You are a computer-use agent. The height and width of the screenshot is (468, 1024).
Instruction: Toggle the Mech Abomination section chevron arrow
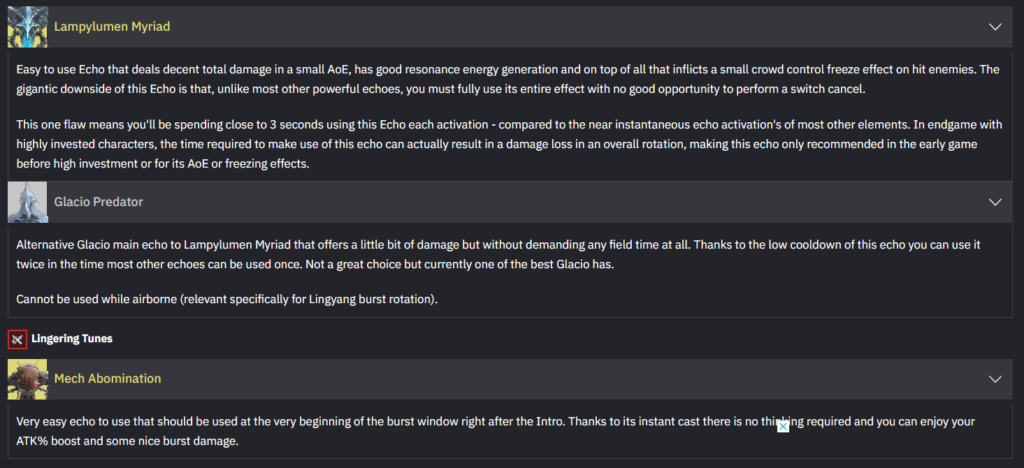pos(994,379)
